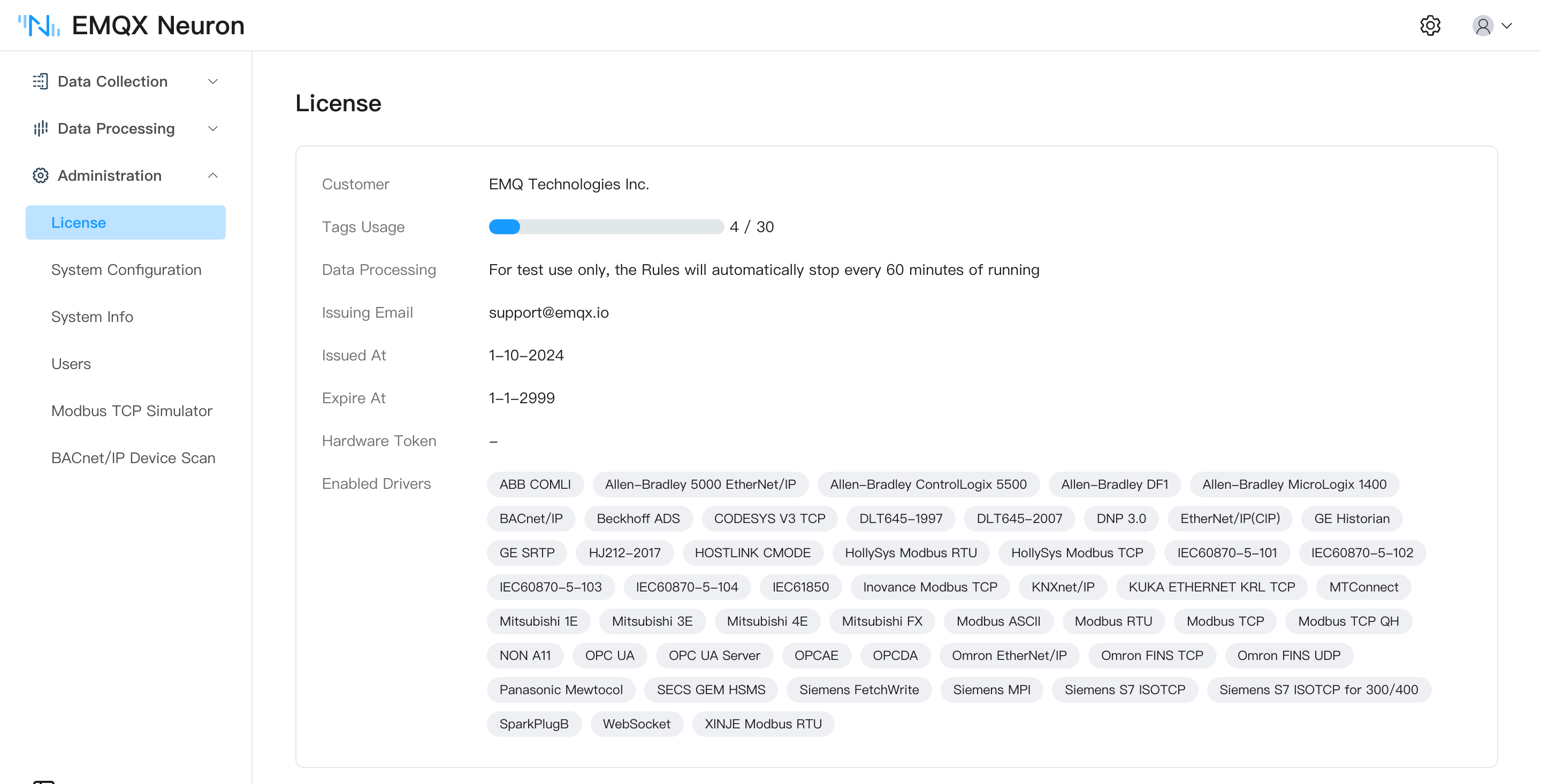
Task: Click the OPC UA Server driver tag
Action: (714, 656)
